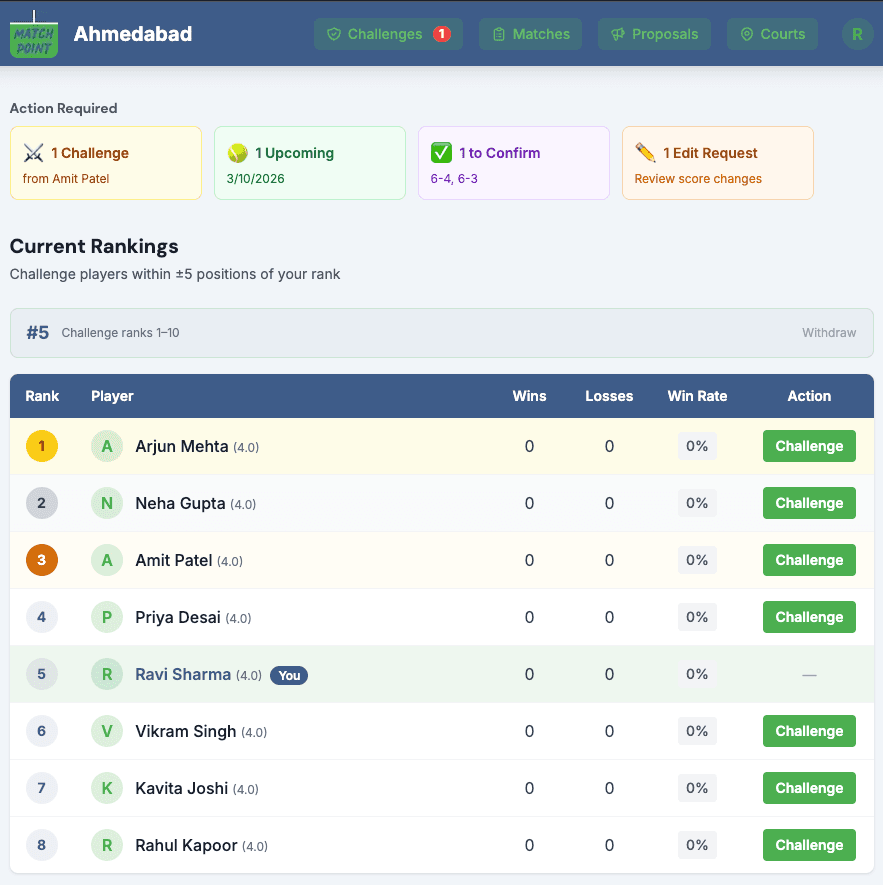Click the tennis ball upcoming icon

(x=237, y=153)
